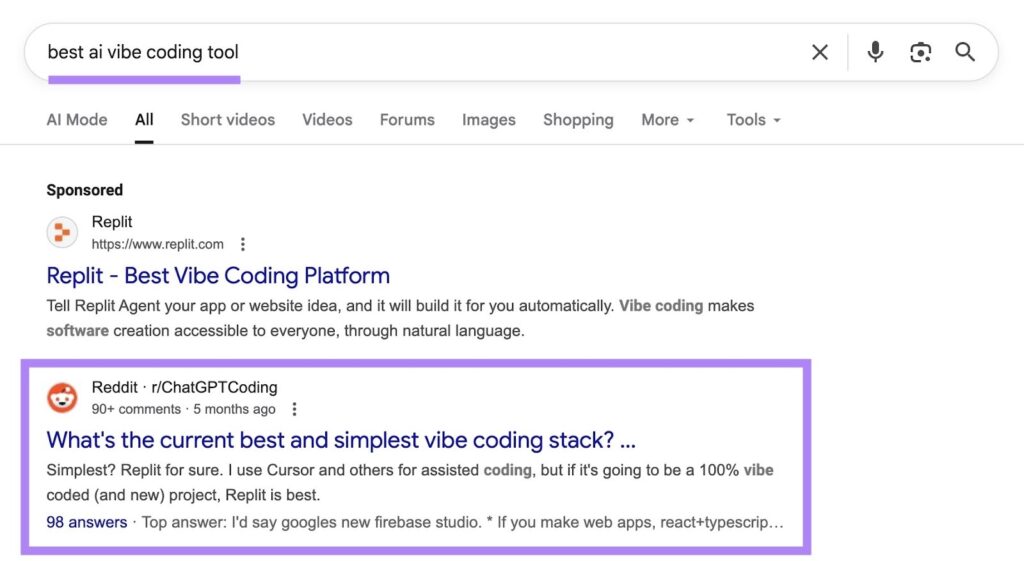The image size is (1024, 561).
Task: Click the Replit logo favicon
Action: click(62, 233)
